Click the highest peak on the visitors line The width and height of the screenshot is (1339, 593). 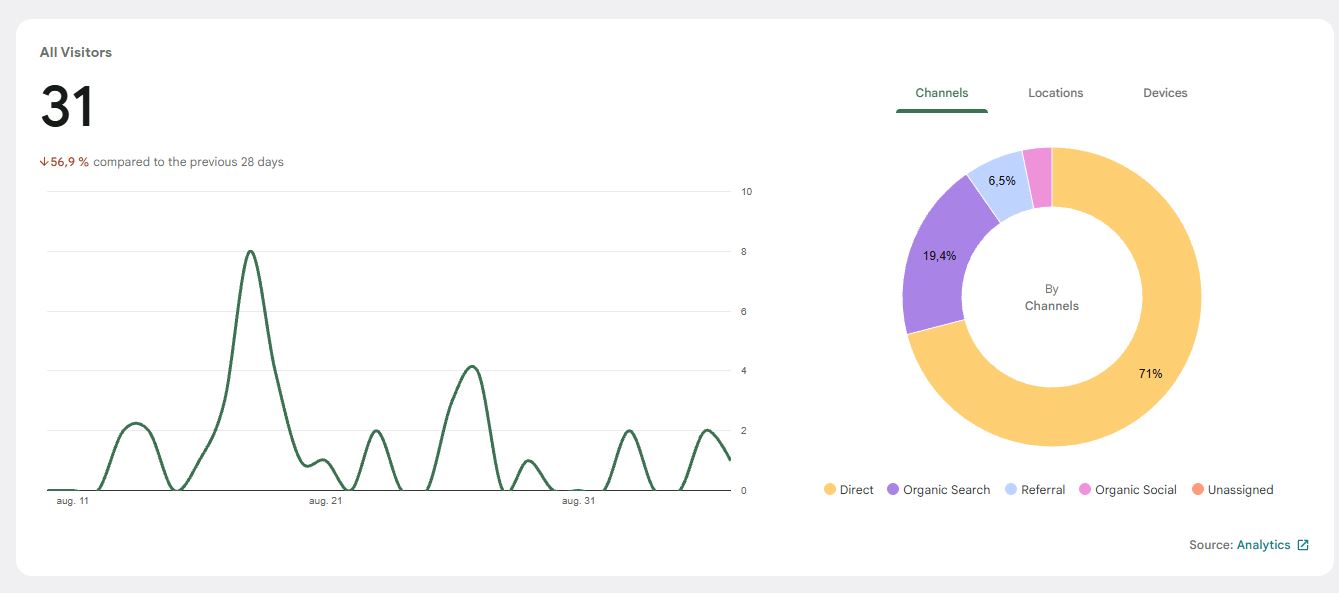(x=250, y=251)
